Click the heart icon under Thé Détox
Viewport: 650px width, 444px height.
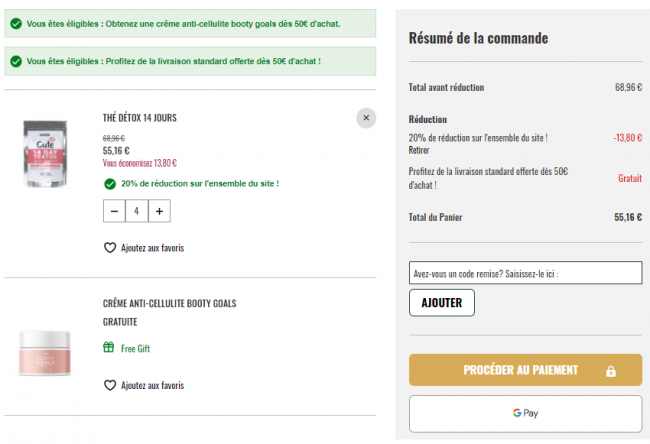click(x=110, y=247)
